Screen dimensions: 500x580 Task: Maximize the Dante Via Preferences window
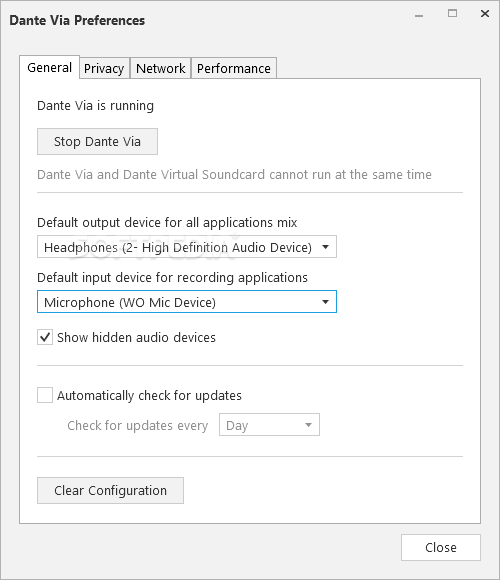tap(452, 14)
